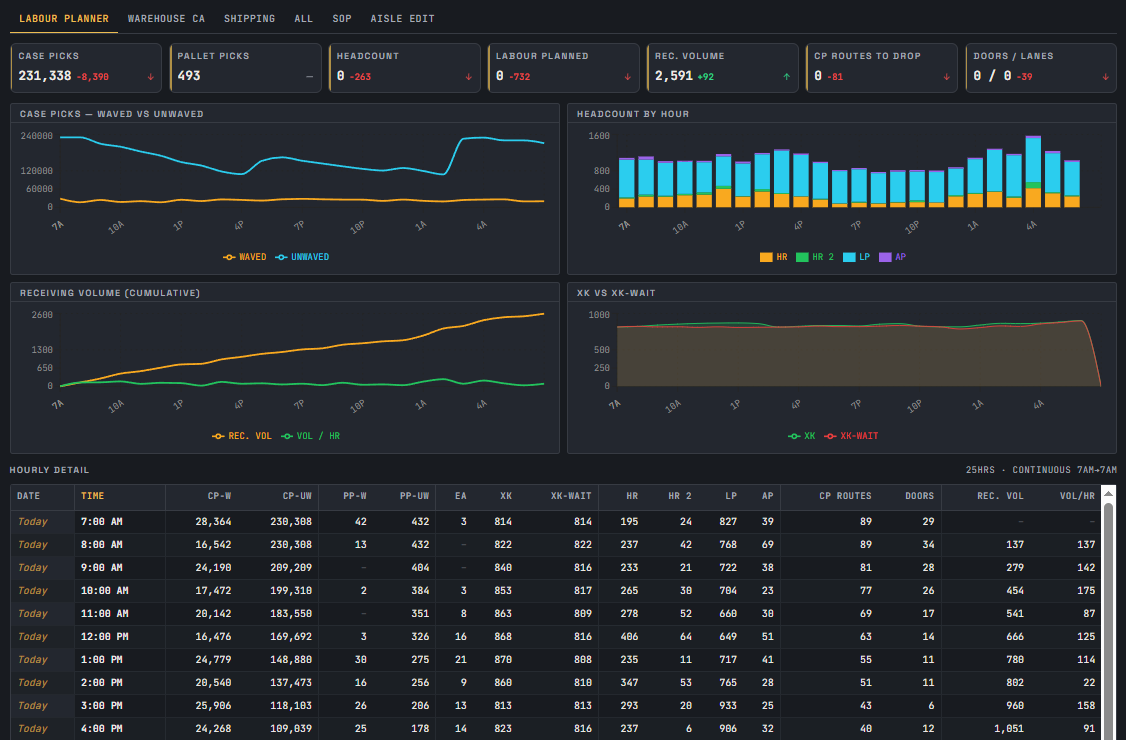1126x740 pixels.
Task: Click the Doors / Lanes delta -39
Action: point(1024,77)
